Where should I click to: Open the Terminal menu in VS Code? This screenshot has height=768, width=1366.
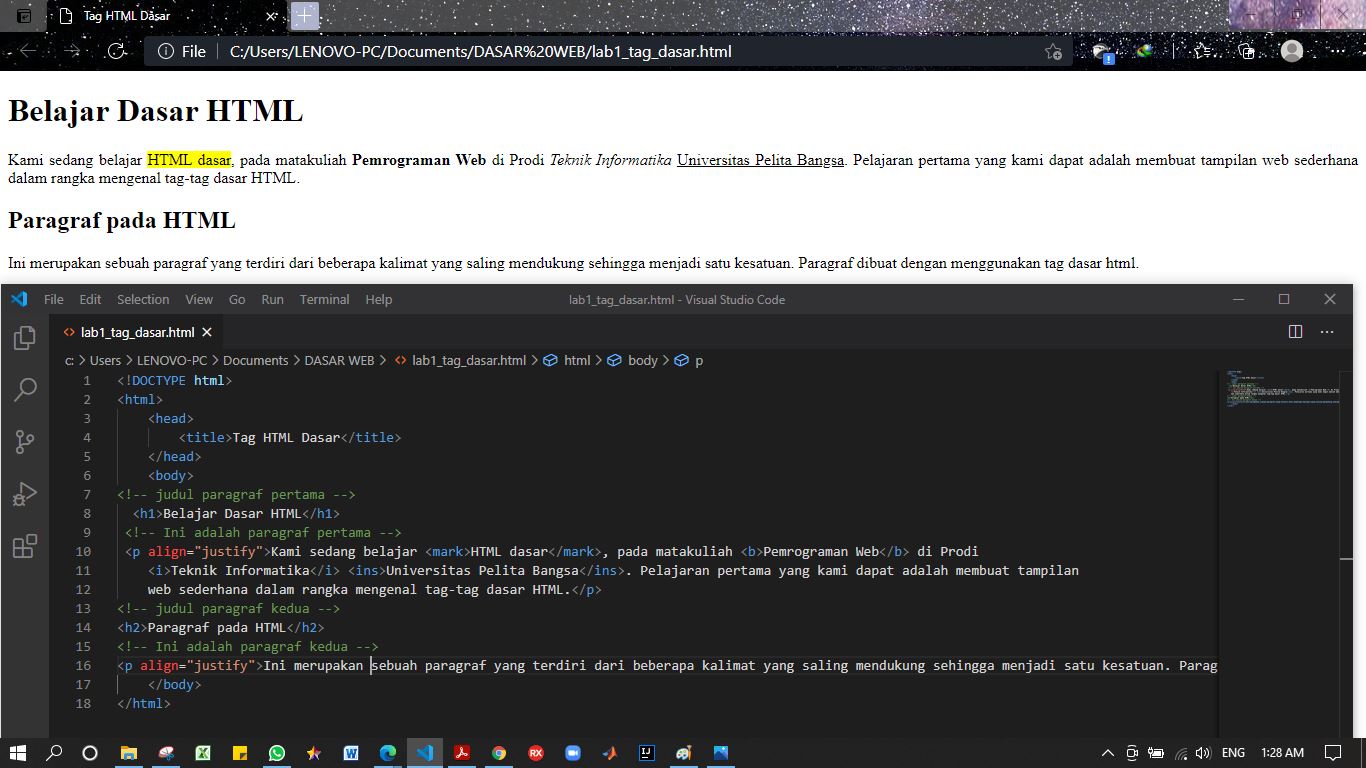[324, 299]
